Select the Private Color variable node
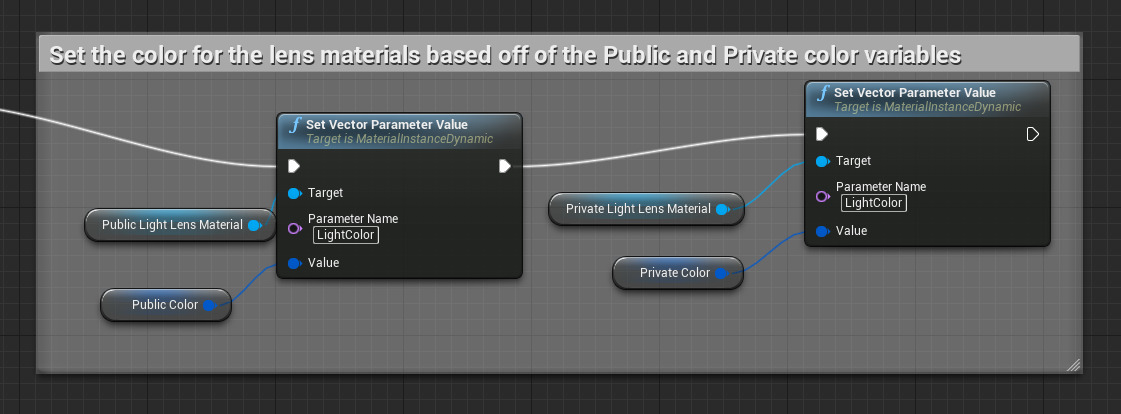Image resolution: width=1121 pixels, height=414 pixels. click(668, 273)
